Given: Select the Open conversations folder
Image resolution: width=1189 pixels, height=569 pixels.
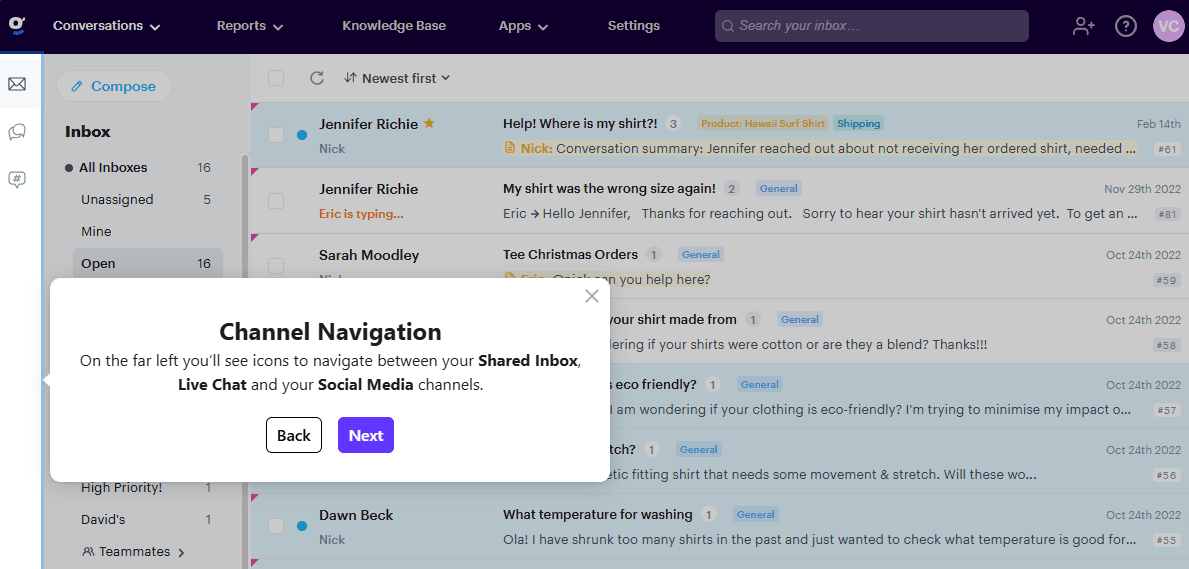Looking at the screenshot, I should 148,263.
